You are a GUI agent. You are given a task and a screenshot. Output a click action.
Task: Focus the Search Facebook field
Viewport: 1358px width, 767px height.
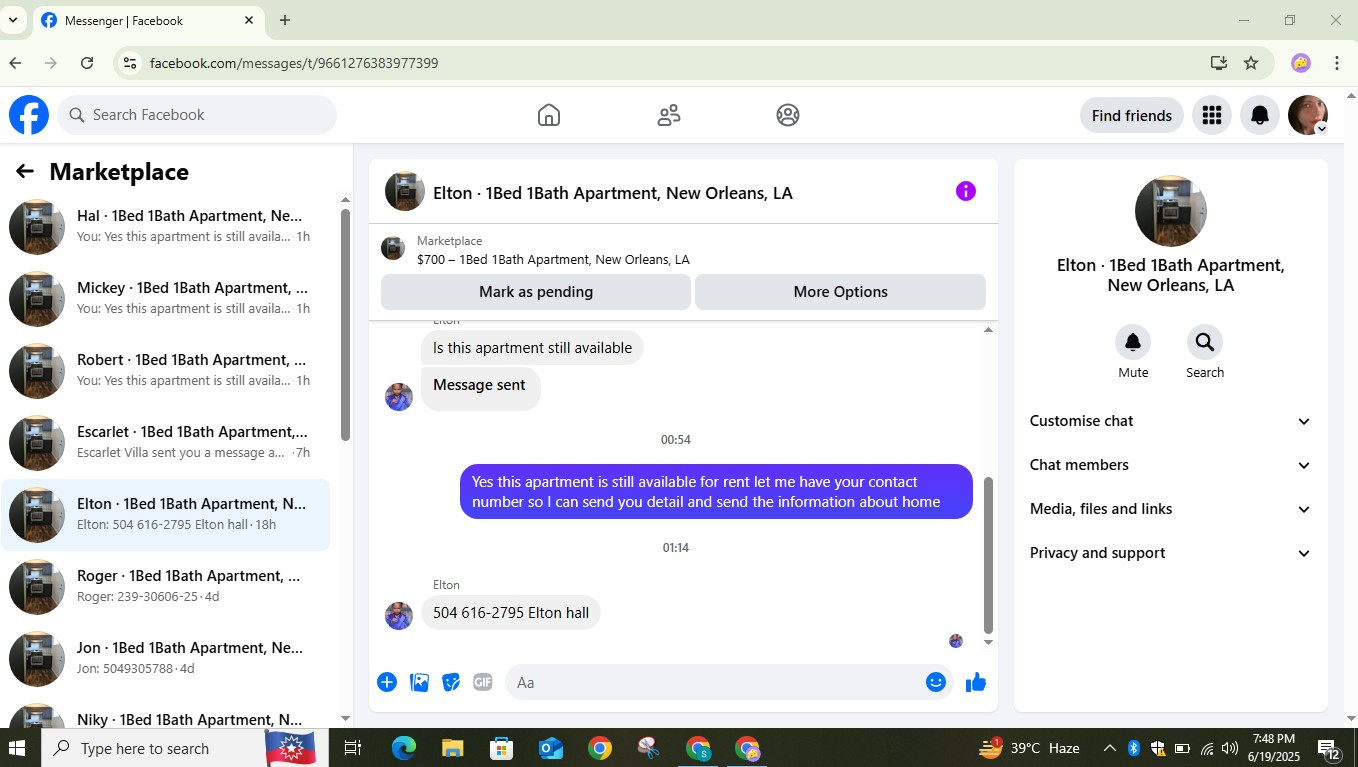coord(197,115)
